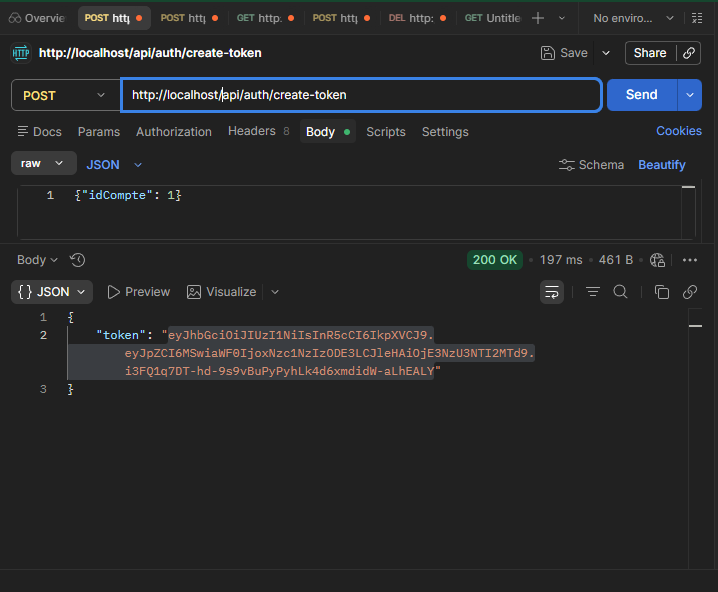Copy the request share link icon
Screen dimensions: 718x592
click(x=688, y=53)
